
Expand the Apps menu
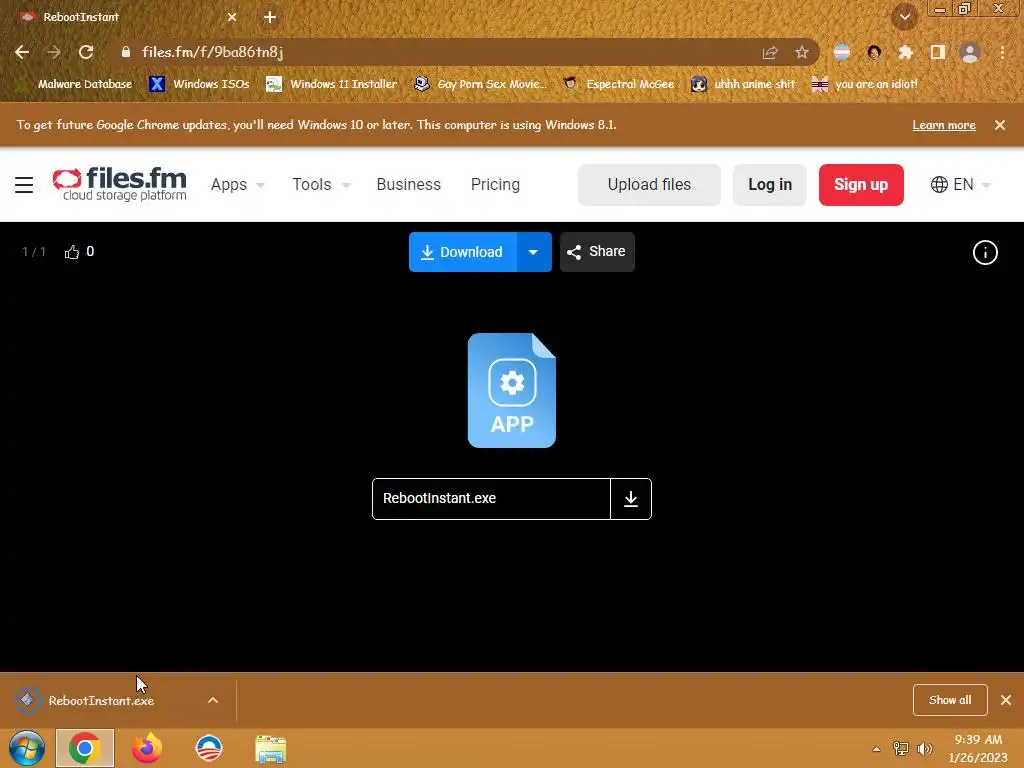click(237, 185)
